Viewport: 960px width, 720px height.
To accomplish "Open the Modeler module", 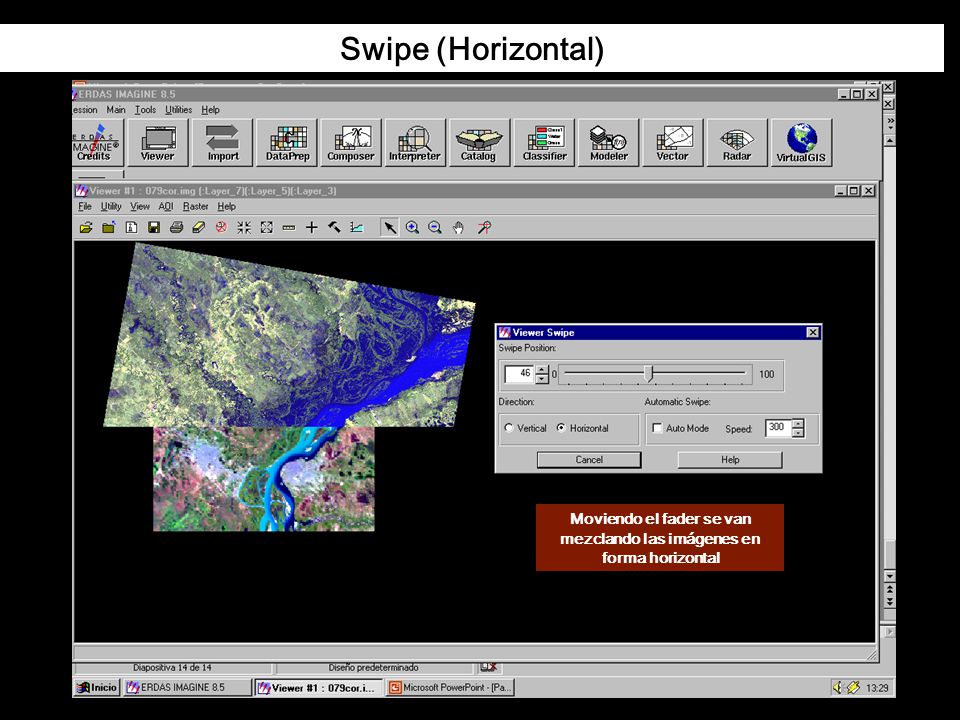I will click(x=609, y=143).
